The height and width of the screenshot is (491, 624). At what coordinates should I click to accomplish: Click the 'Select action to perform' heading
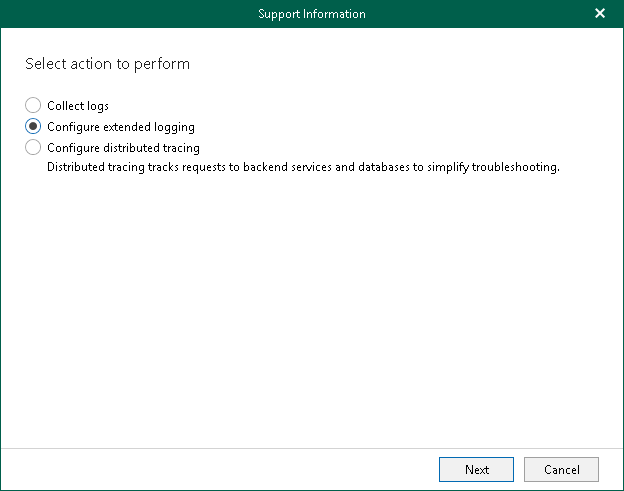(107, 64)
